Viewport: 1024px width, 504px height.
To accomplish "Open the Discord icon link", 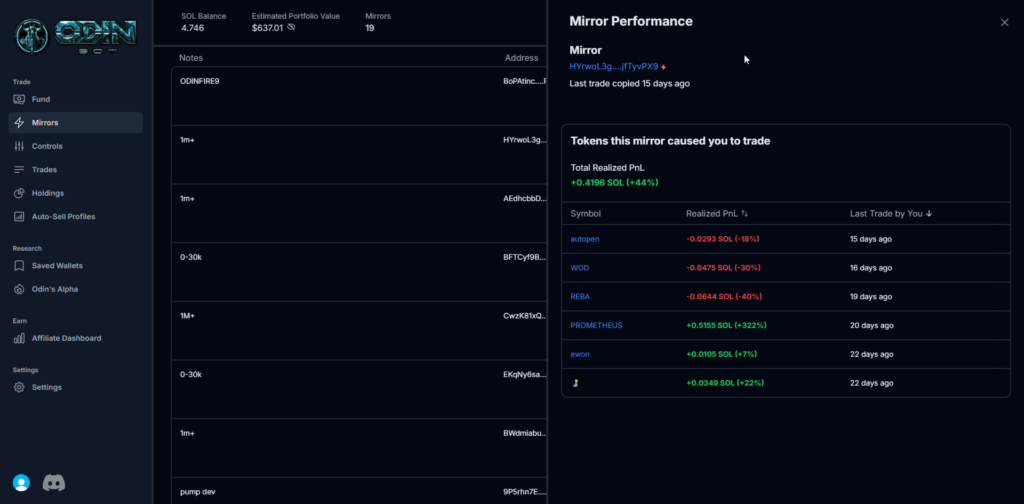I will (x=54, y=483).
